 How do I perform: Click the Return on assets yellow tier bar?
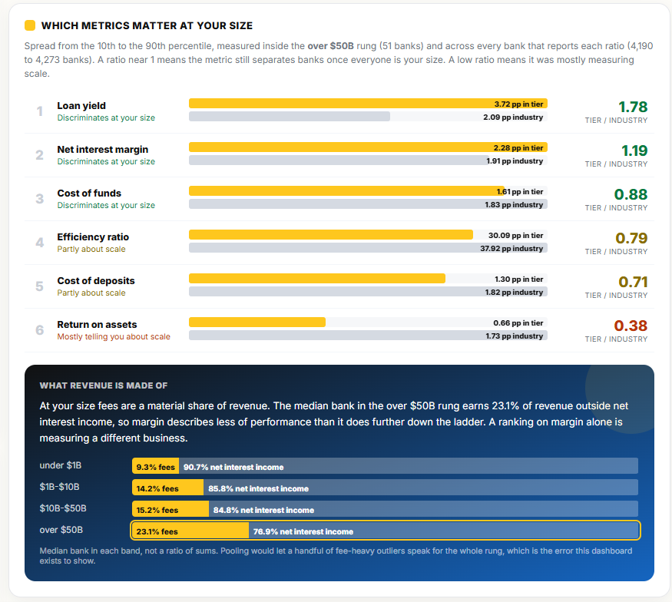tap(257, 322)
